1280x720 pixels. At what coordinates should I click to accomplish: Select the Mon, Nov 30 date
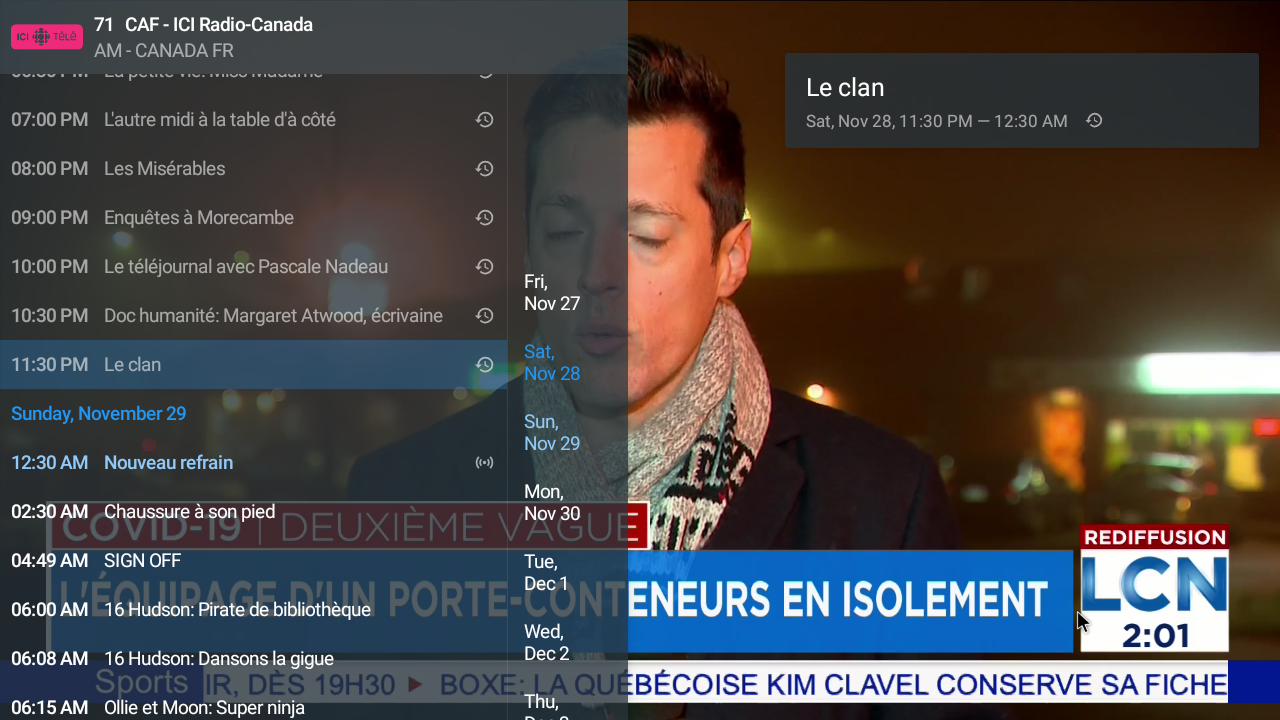coord(552,503)
